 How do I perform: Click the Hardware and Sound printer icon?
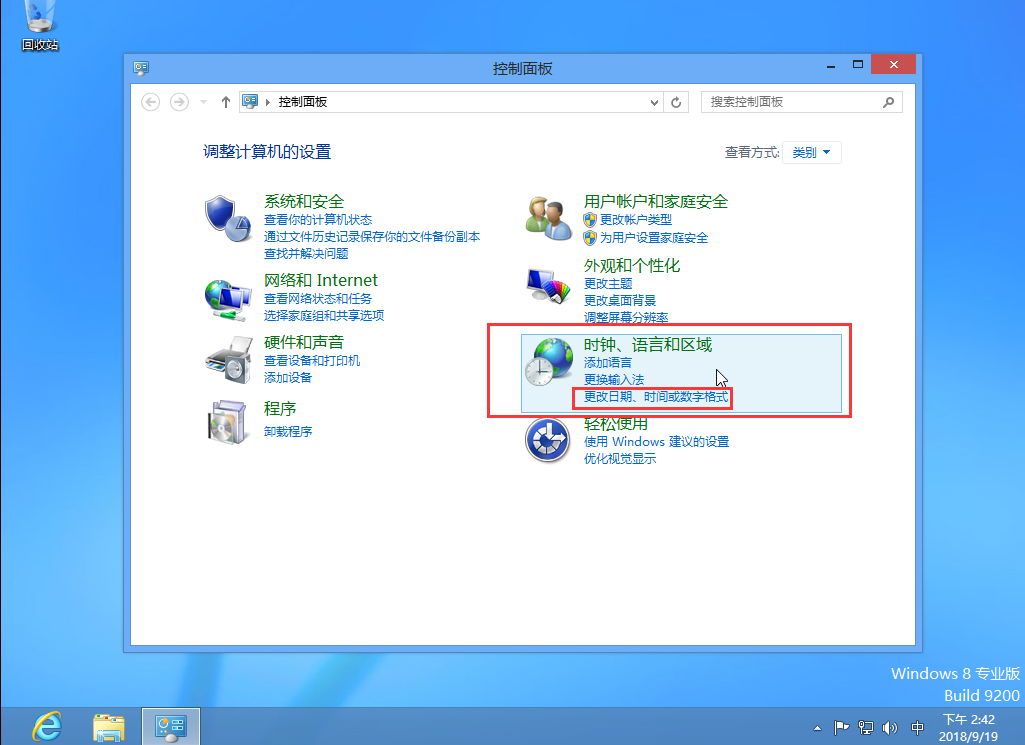click(x=227, y=360)
